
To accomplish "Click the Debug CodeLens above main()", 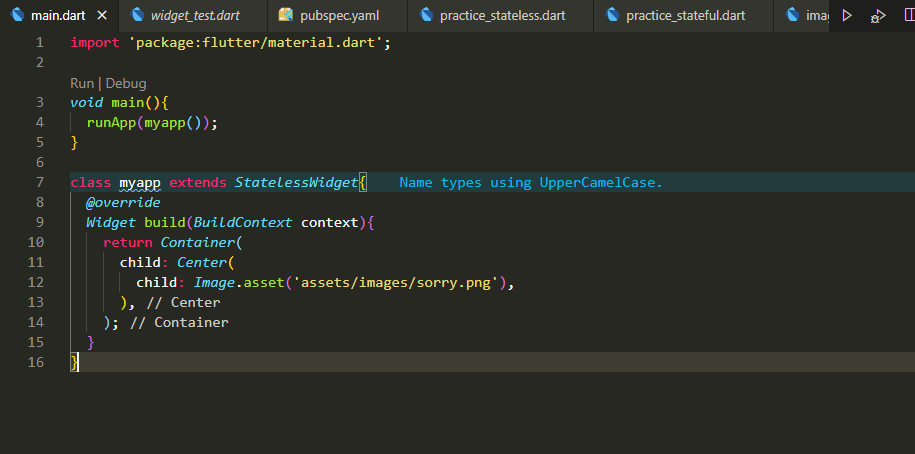I will (126, 83).
